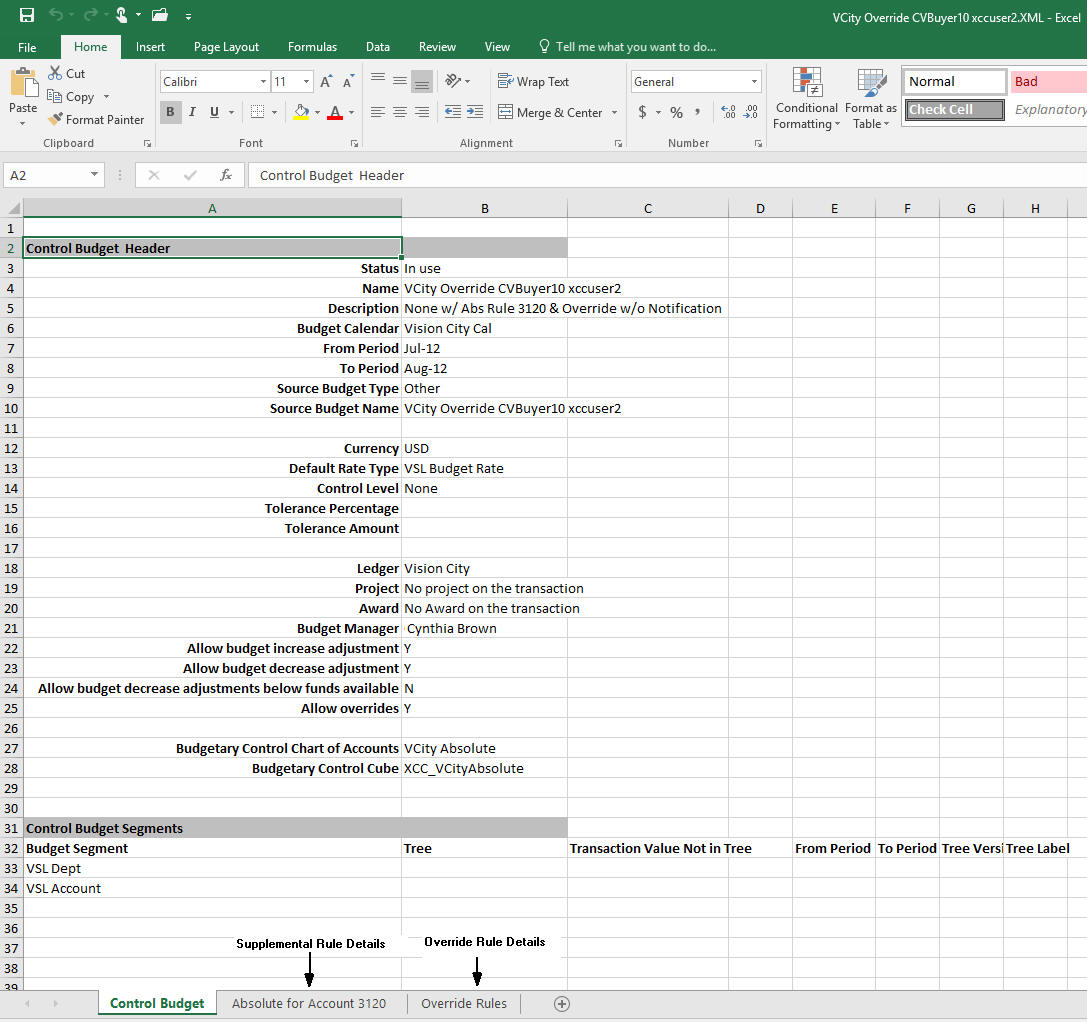Click the Open folder icon in Quick Access
The image size is (1087, 1022).
[x=160, y=15]
